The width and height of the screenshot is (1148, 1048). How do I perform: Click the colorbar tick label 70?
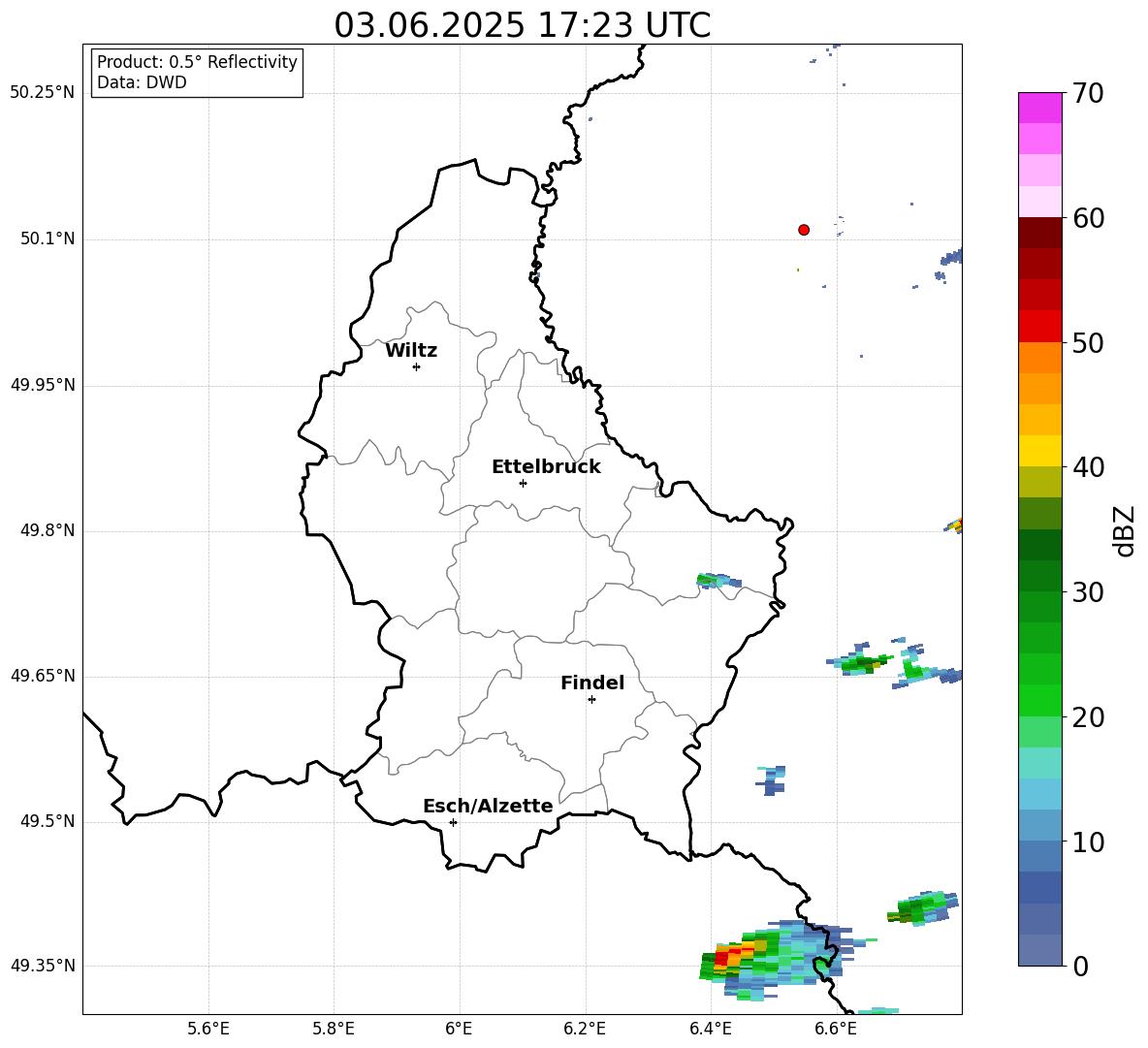pyautogui.click(x=1088, y=94)
